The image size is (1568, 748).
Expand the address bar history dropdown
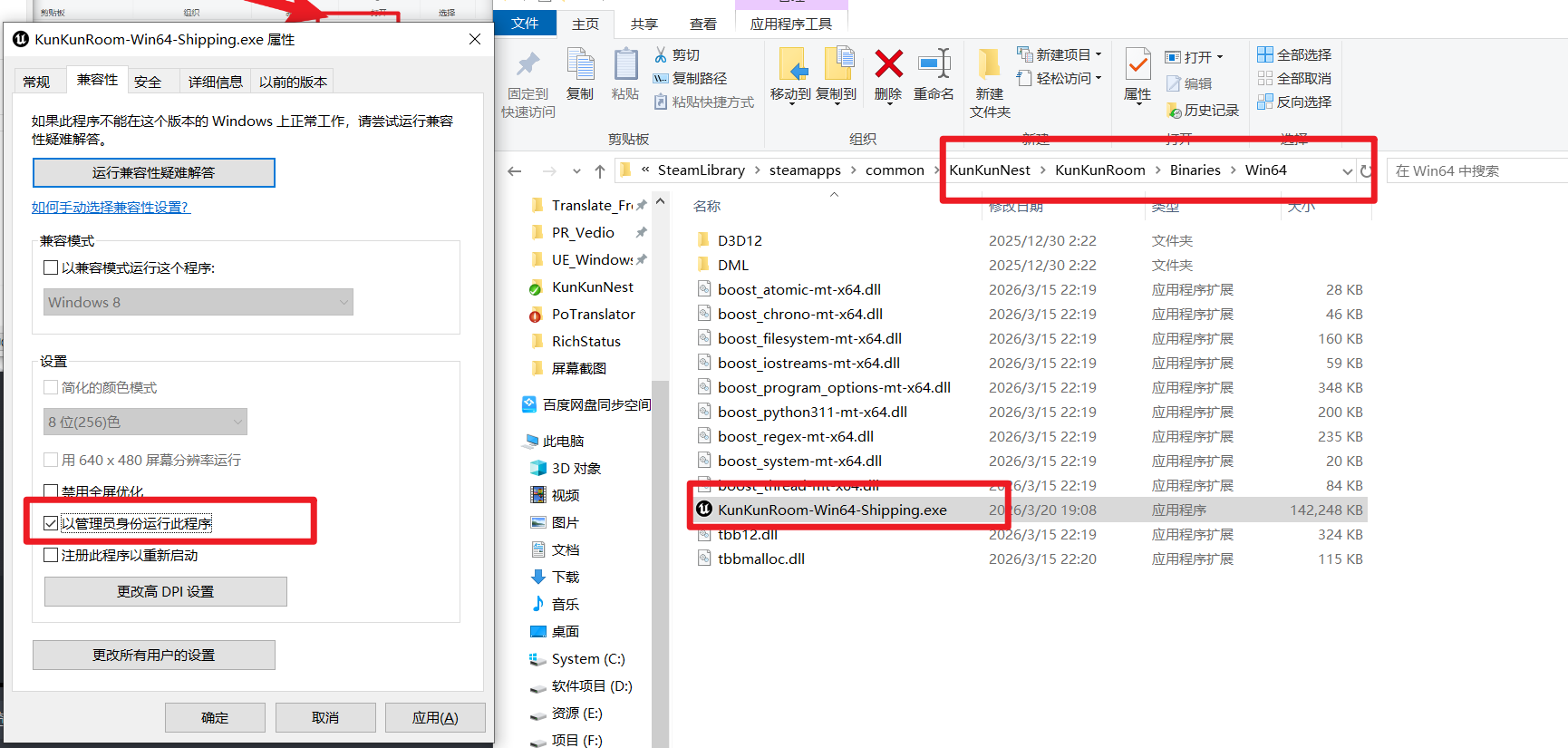[x=1347, y=171]
